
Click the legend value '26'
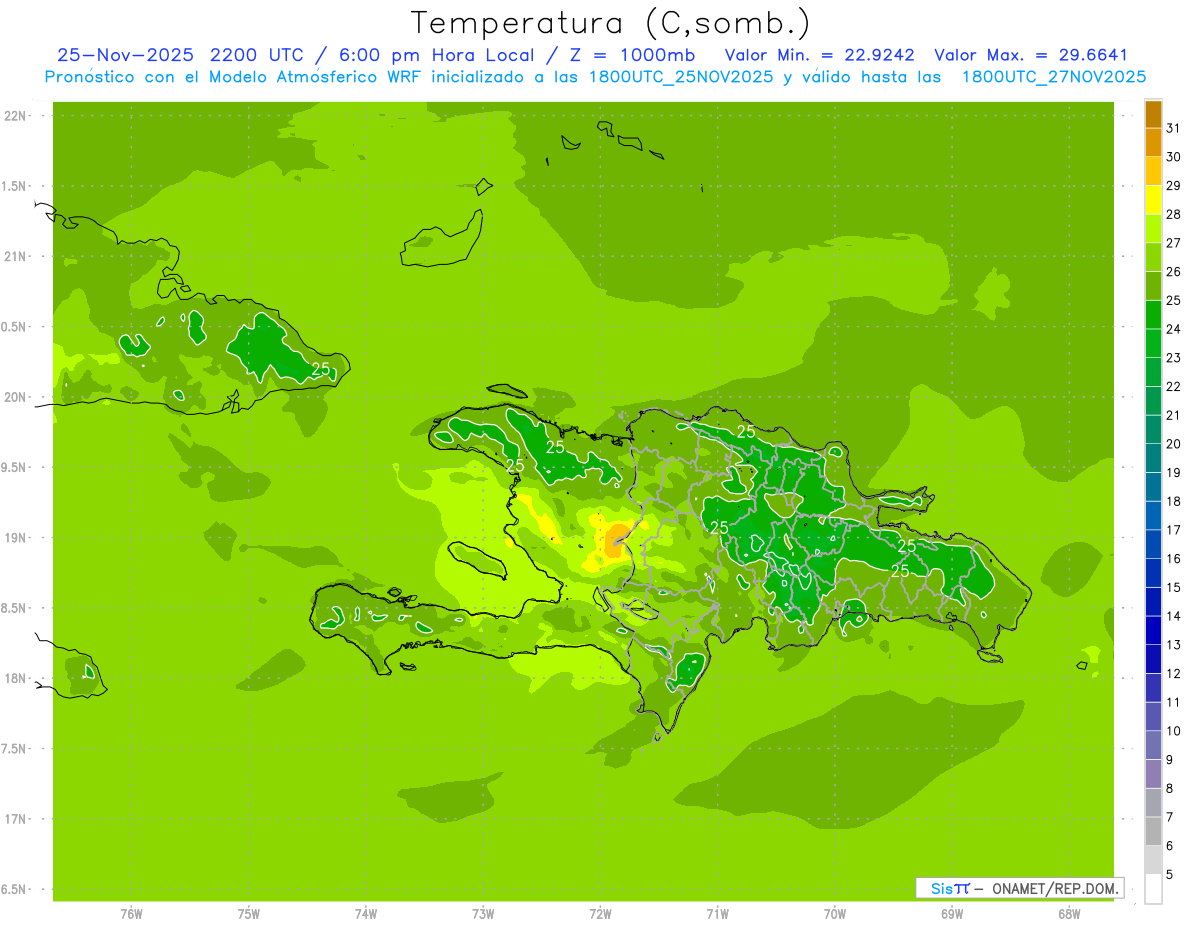pos(1174,272)
